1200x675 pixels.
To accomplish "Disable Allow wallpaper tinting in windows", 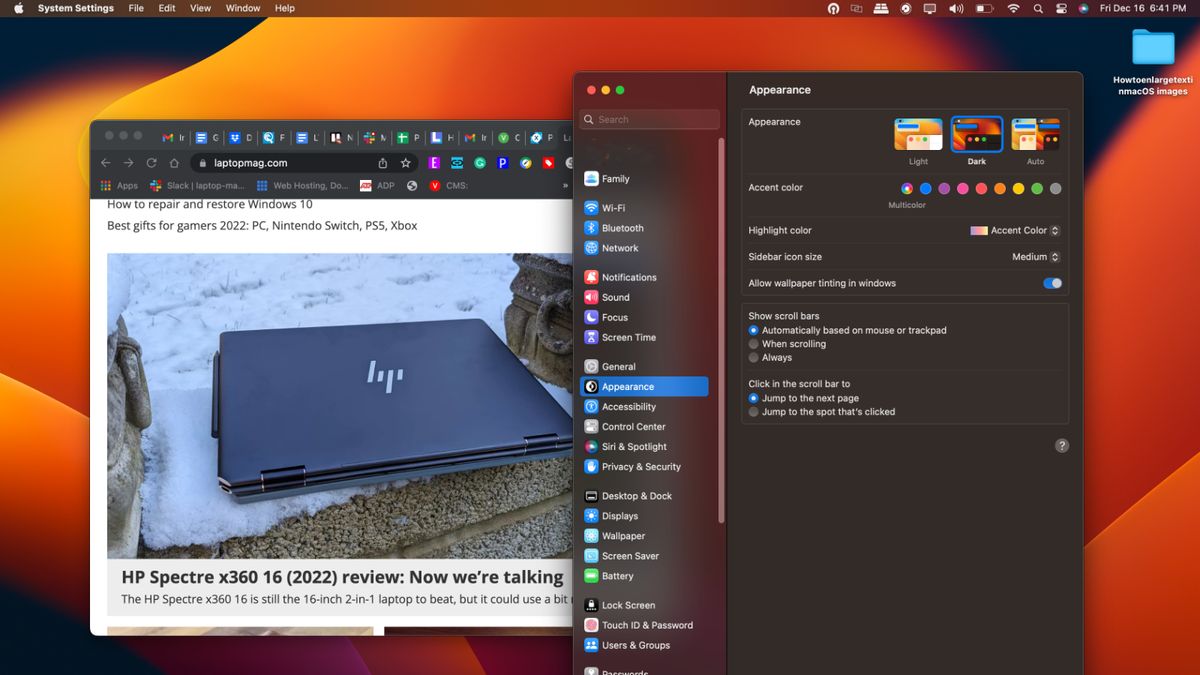I will coord(1051,283).
